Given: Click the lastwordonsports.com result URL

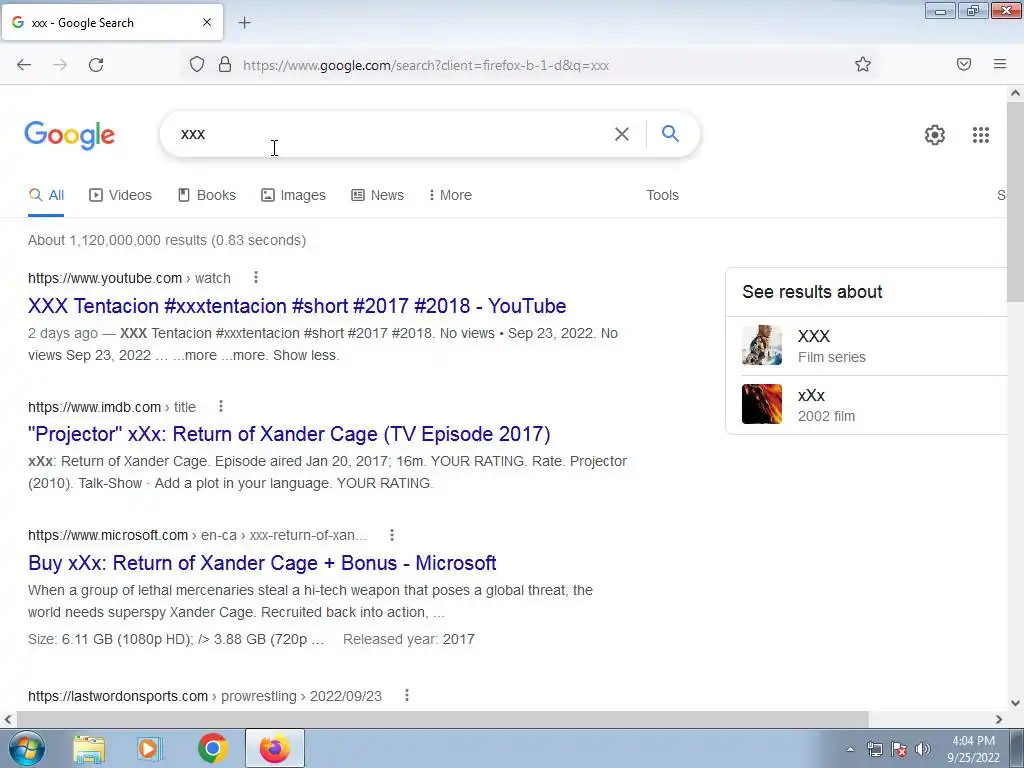Looking at the screenshot, I should pos(204,696).
